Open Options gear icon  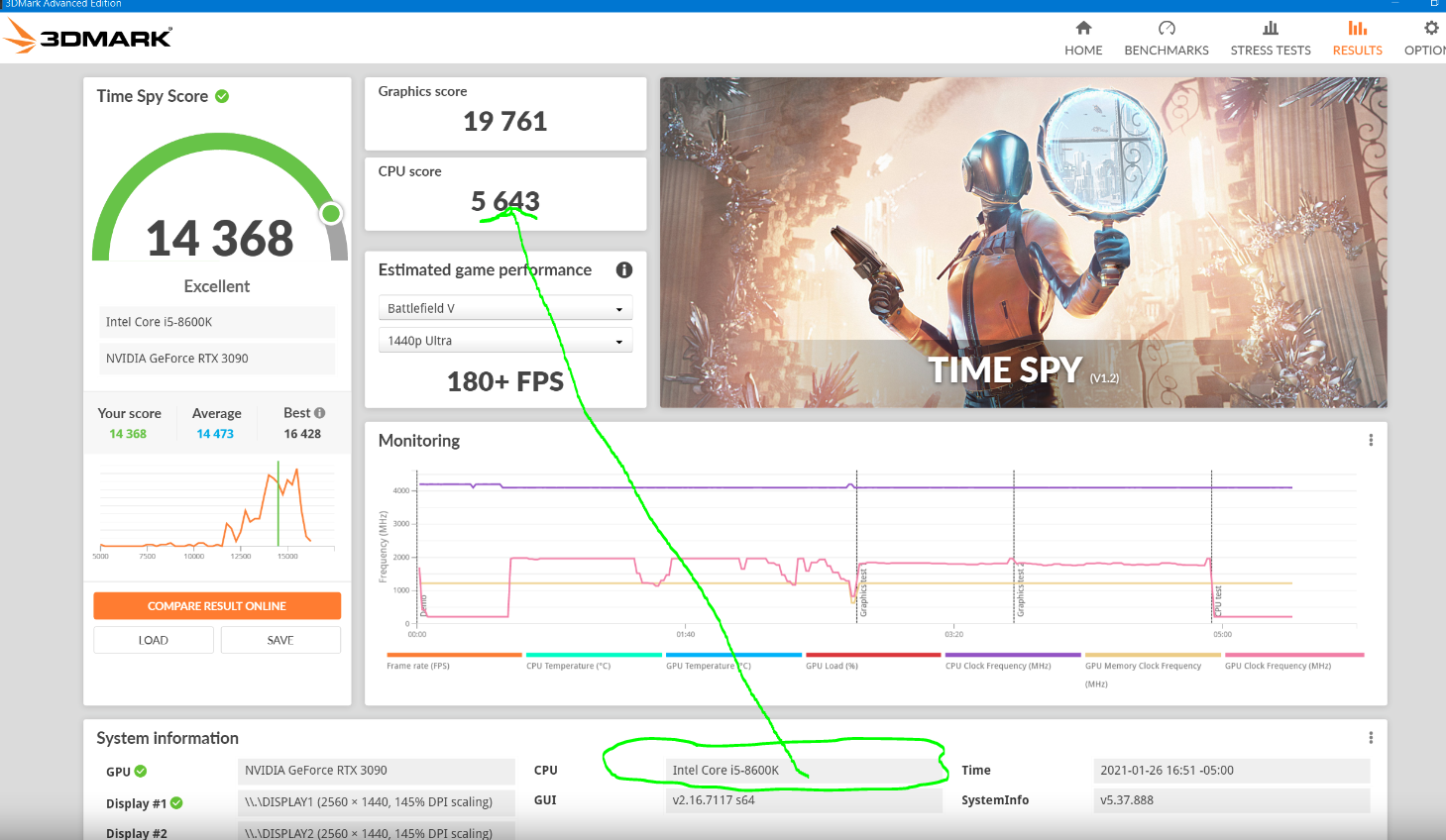point(1431,28)
